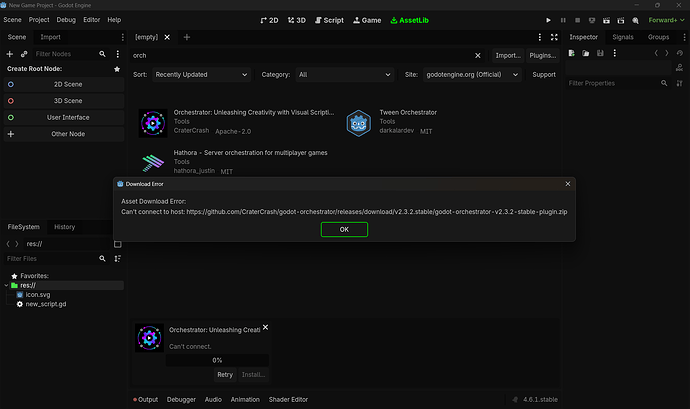Open the Sort 'Recently Updated' dropdown
This screenshot has height=409, width=690.
(x=201, y=74)
